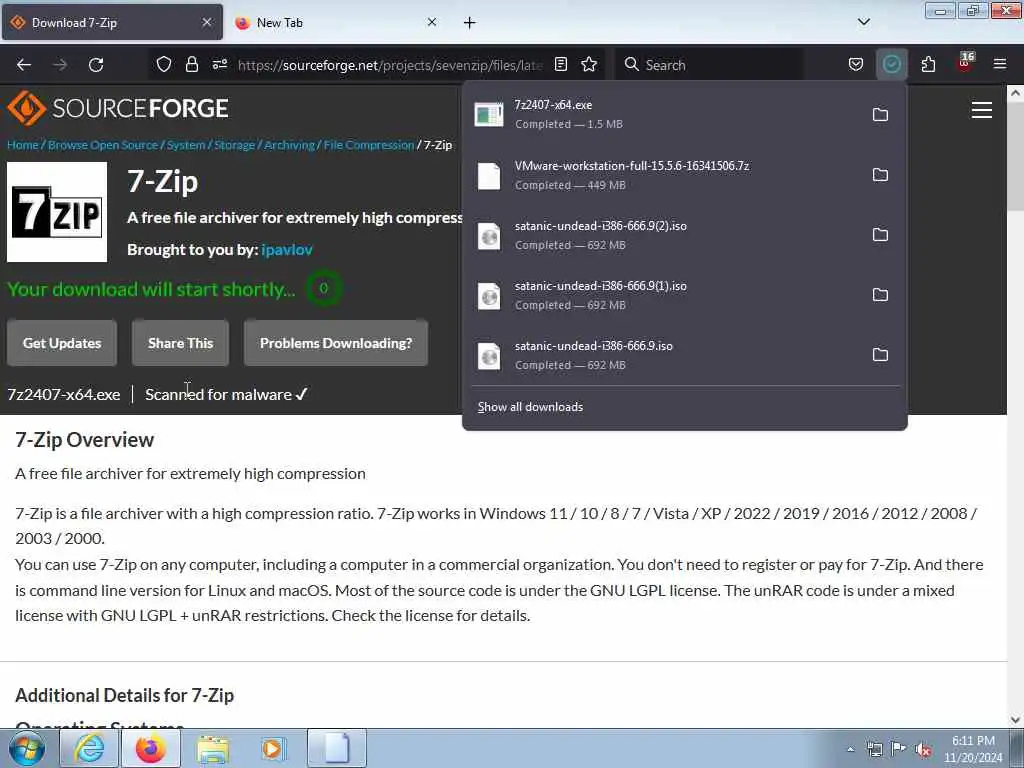This screenshot has height=768, width=1024.
Task: Open Firefox application menu
Action: [x=999, y=64]
